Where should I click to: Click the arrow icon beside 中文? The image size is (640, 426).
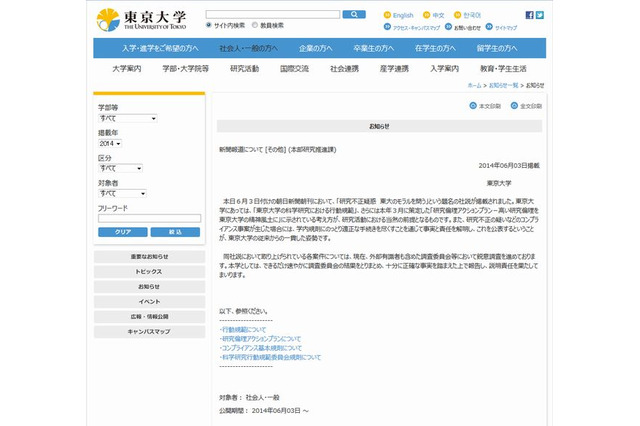427,15
